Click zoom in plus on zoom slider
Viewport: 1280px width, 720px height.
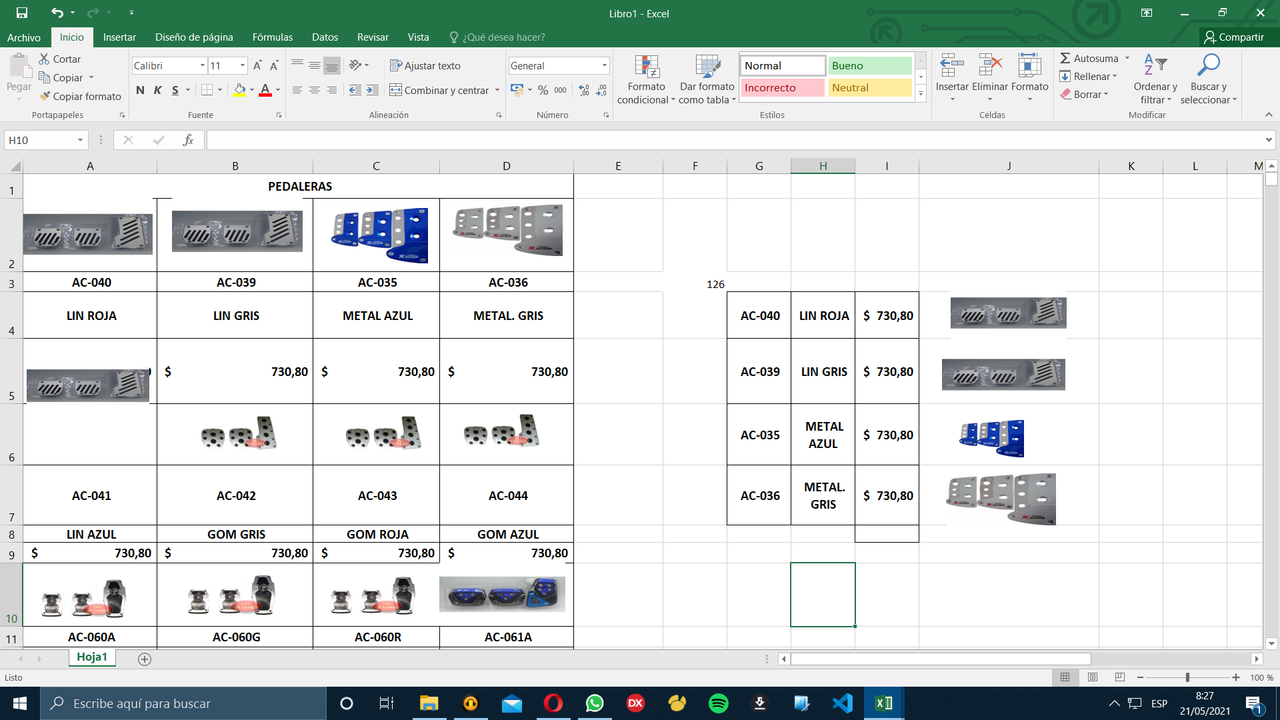click(x=1237, y=677)
